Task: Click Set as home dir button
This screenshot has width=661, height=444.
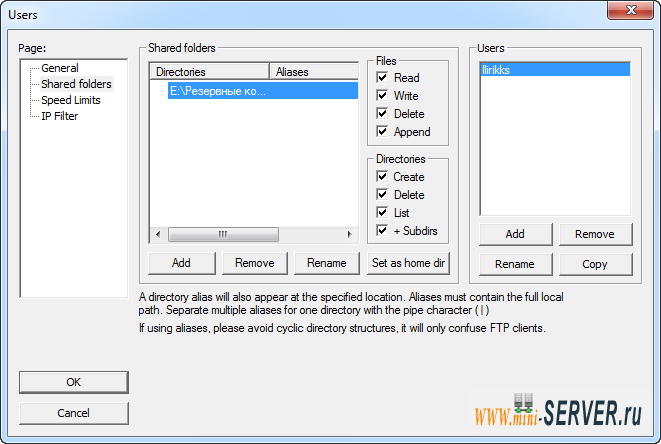Action: 408,263
